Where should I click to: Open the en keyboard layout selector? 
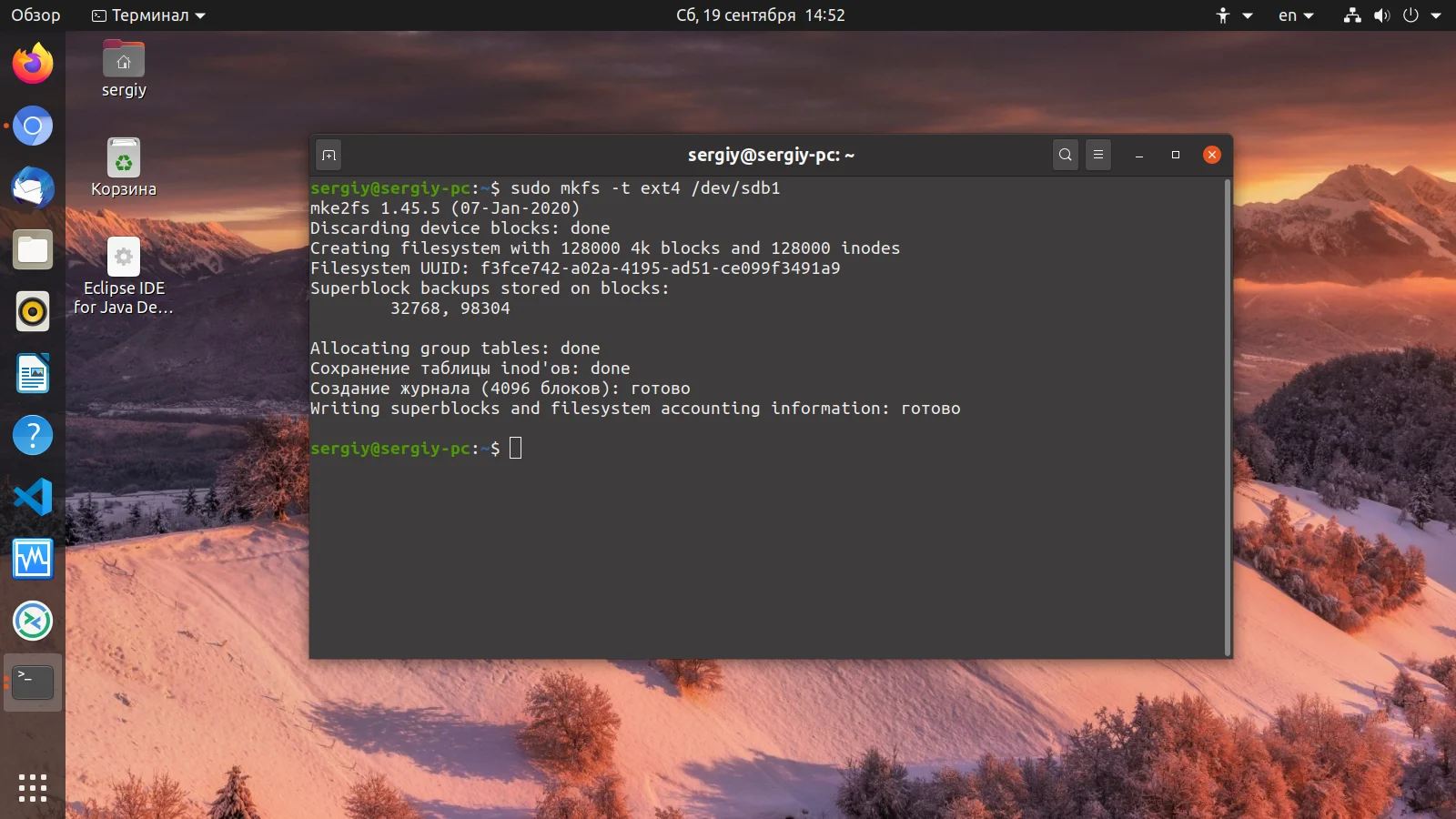1296,15
